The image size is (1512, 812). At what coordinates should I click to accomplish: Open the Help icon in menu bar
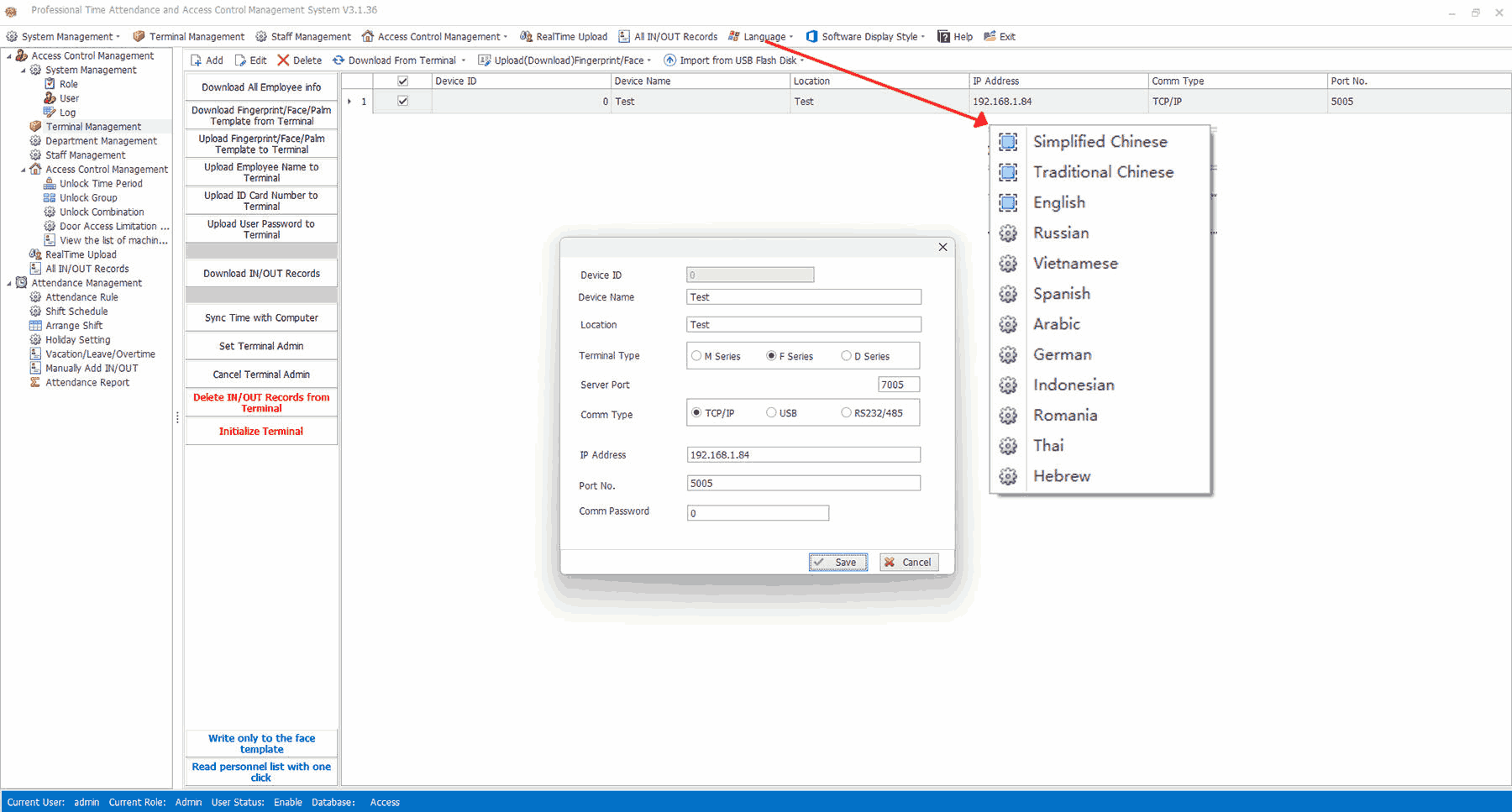(x=944, y=37)
